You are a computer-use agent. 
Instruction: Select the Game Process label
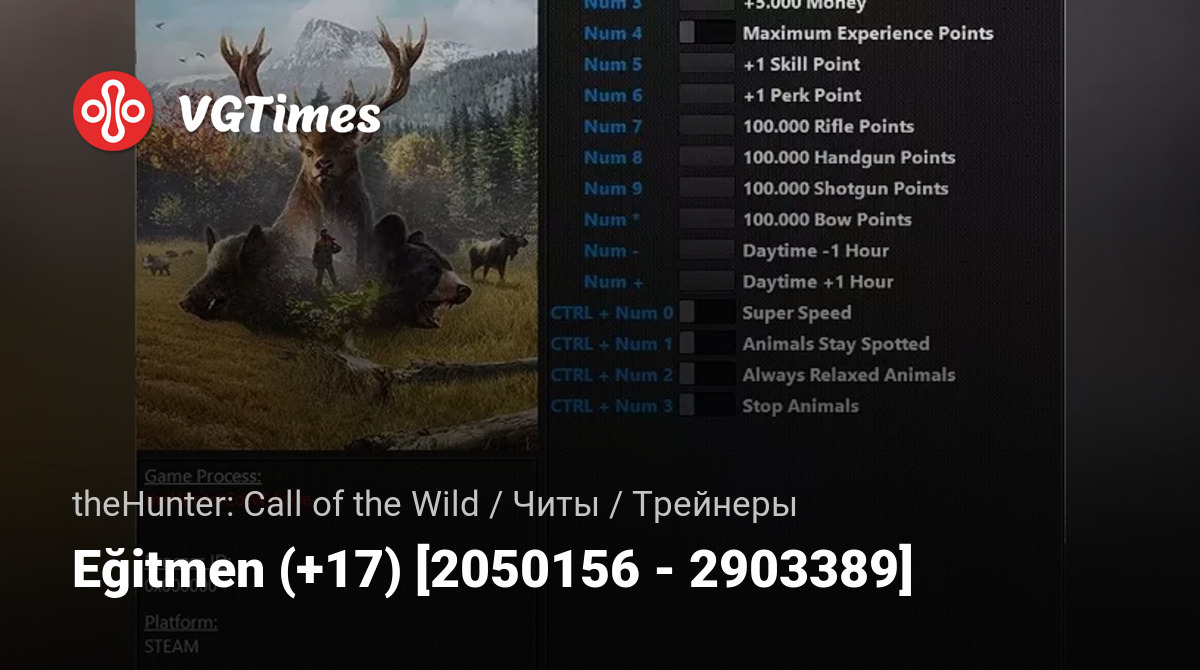pyautogui.click(x=203, y=476)
